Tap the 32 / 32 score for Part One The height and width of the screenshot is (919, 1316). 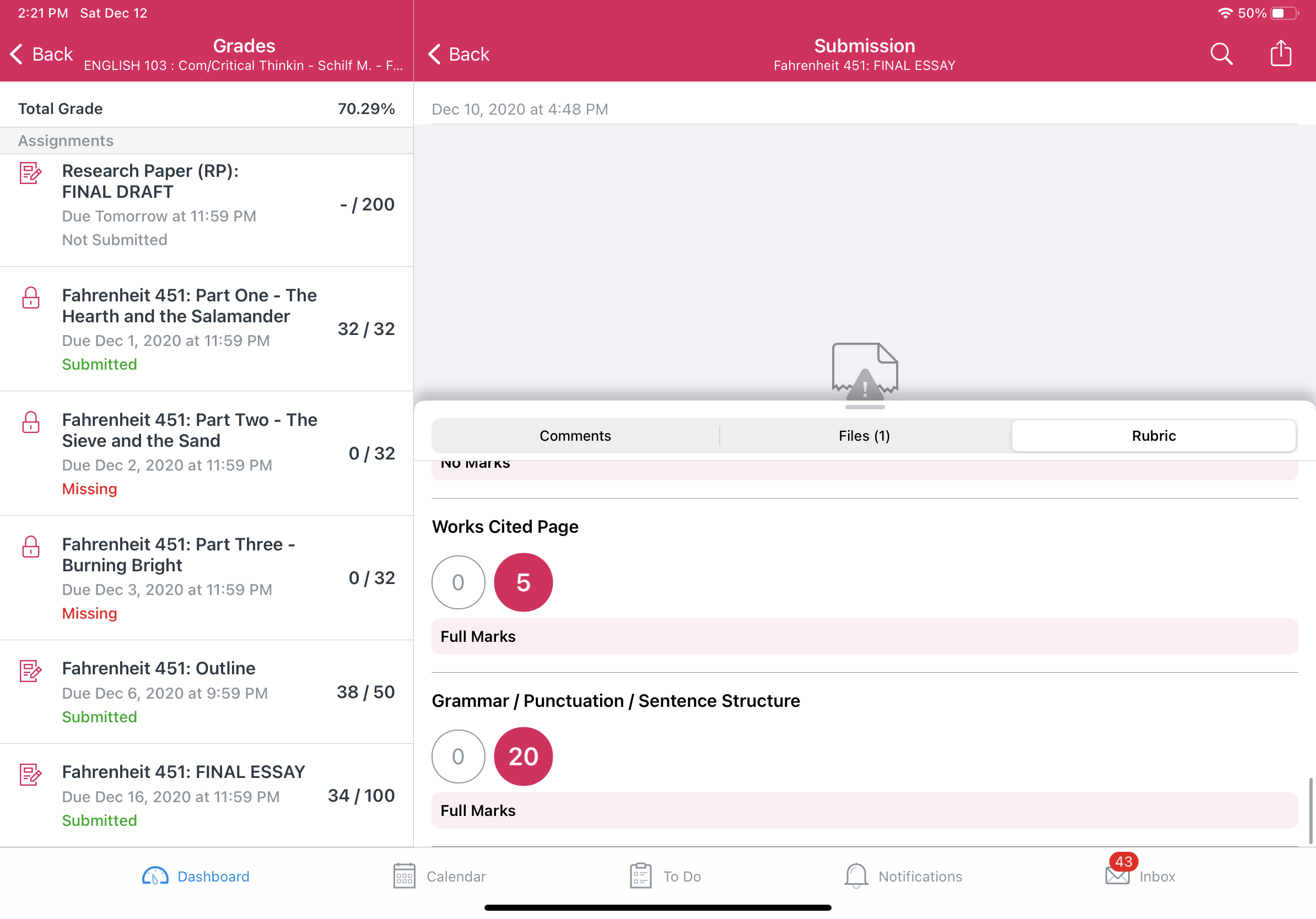(366, 329)
